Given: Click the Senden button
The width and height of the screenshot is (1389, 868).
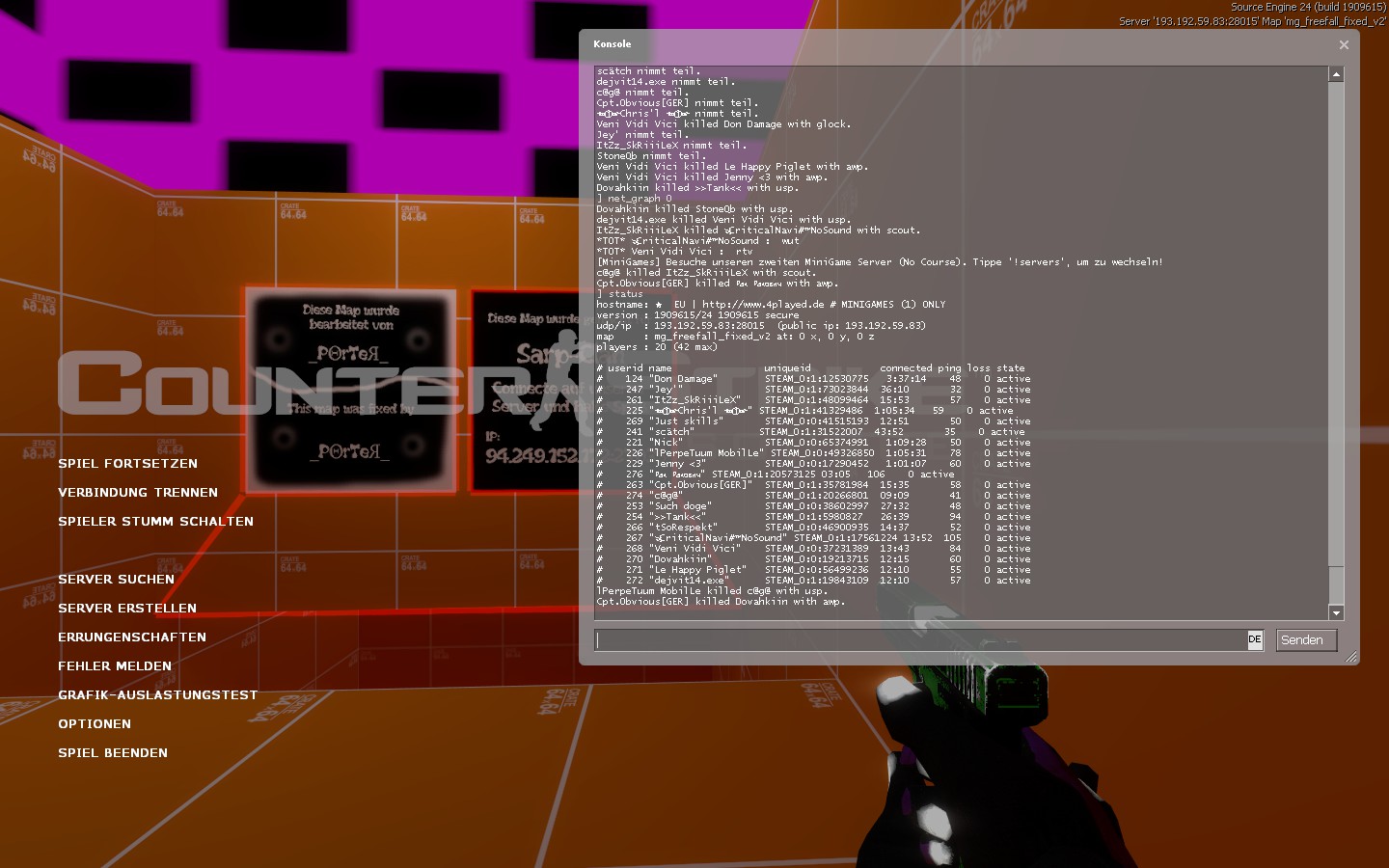Looking at the screenshot, I should [1306, 639].
